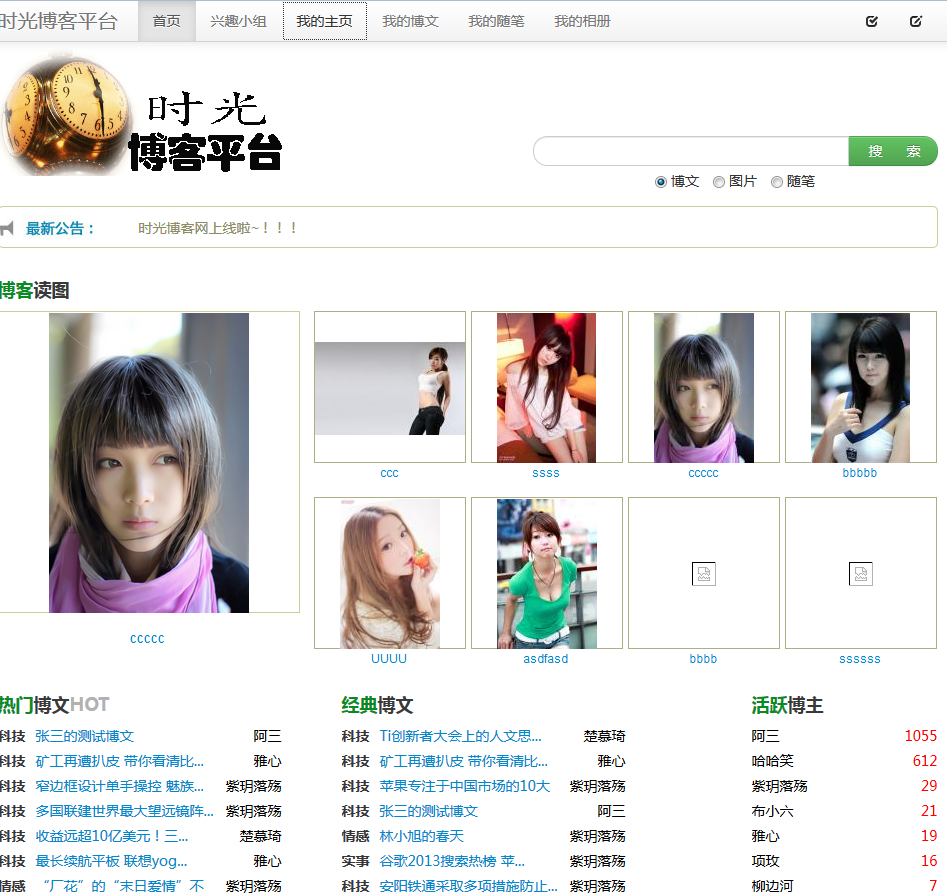The height and width of the screenshot is (894, 947).
Task: Open classic post 苹果专注于中国市场的10大
Action: pyautogui.click(x=465, y=786)
